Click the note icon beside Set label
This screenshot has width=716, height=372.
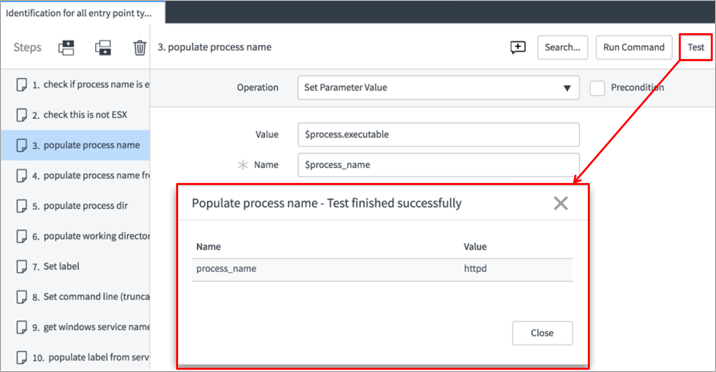point(21,267)
